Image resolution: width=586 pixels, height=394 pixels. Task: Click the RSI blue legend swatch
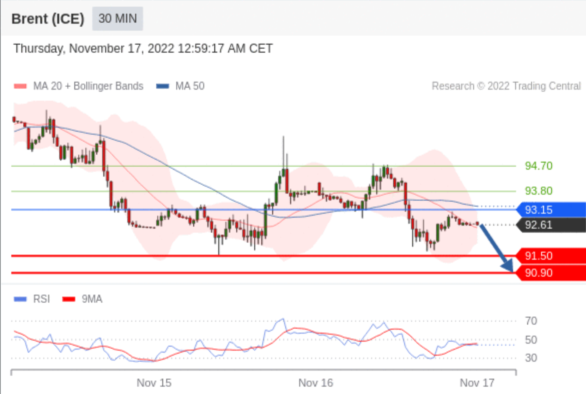pos(20,299)
